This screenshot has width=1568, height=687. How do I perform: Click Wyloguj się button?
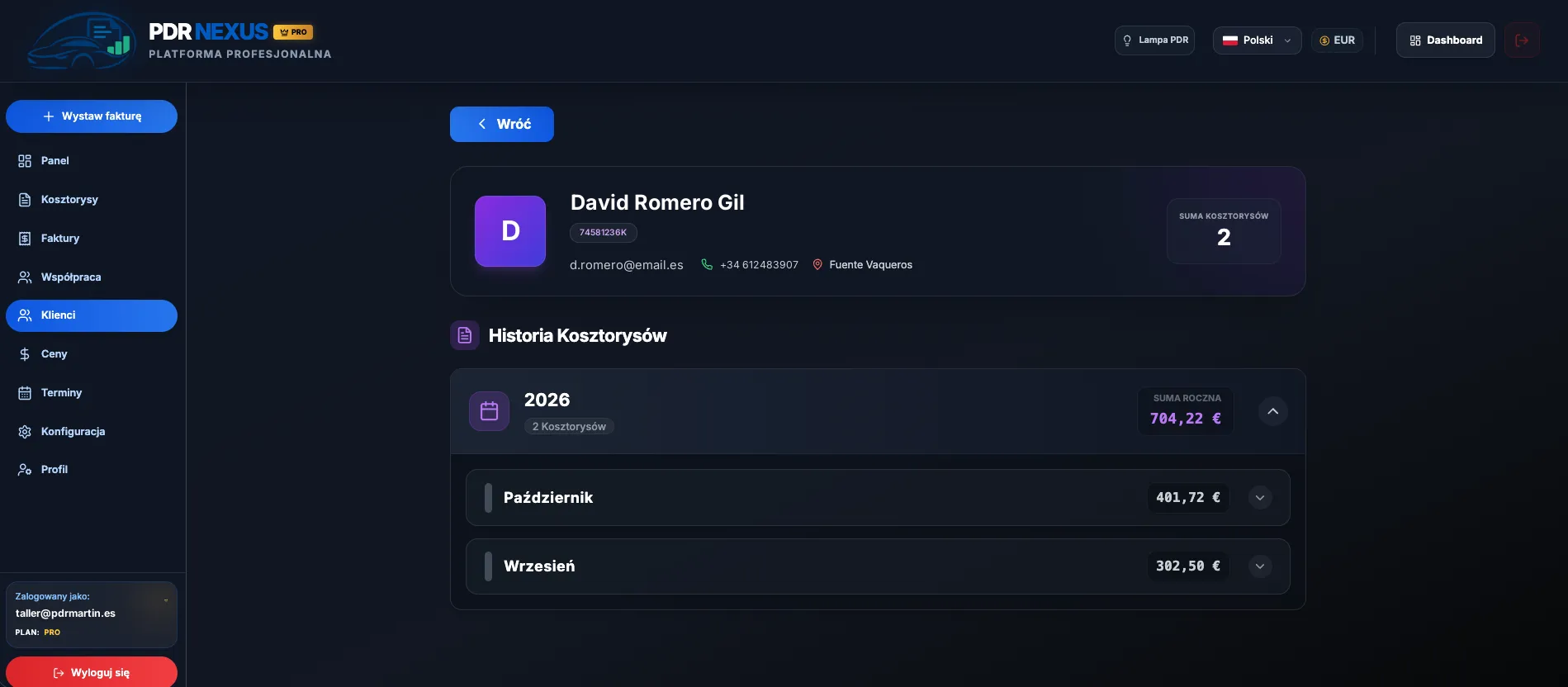point(92,672)
